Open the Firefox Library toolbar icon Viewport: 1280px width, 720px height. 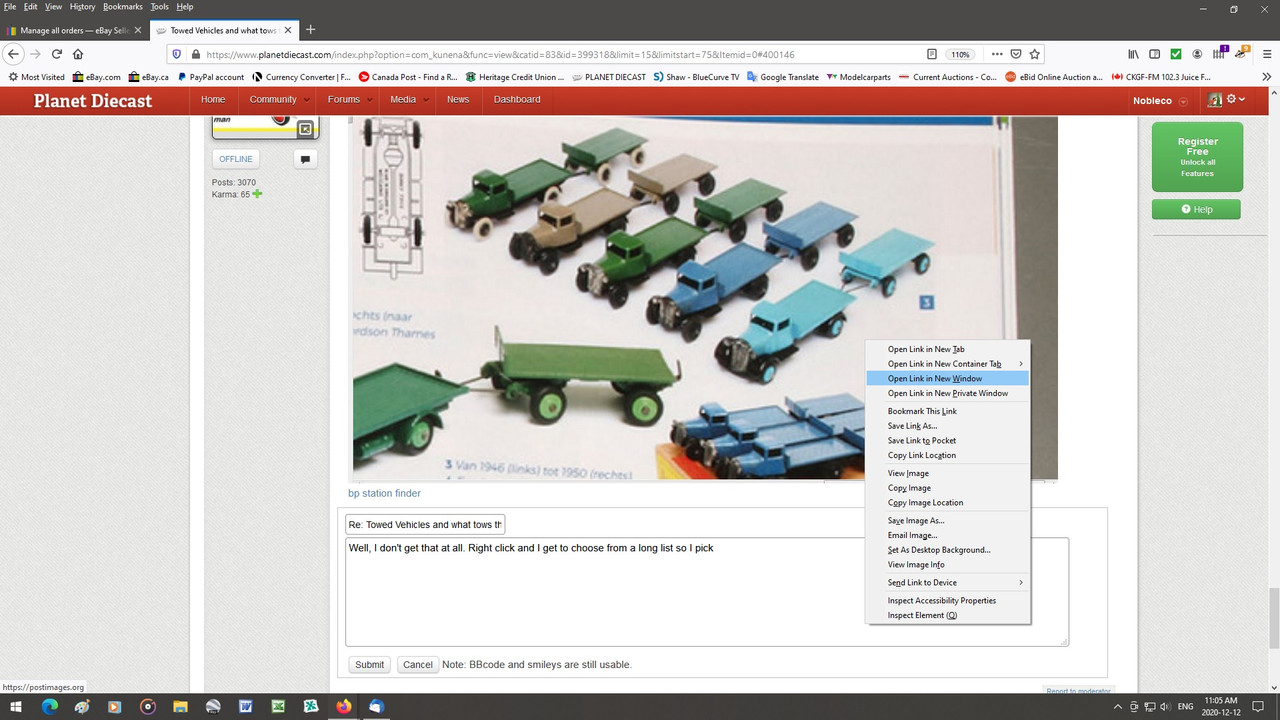click(x=1133, y=54)
